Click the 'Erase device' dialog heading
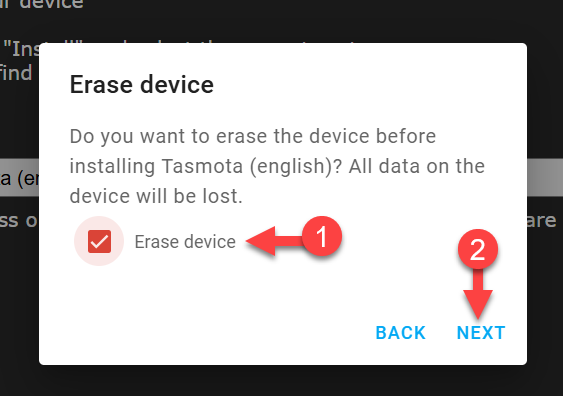Screen dimensions: 563x396 [141, 85]
